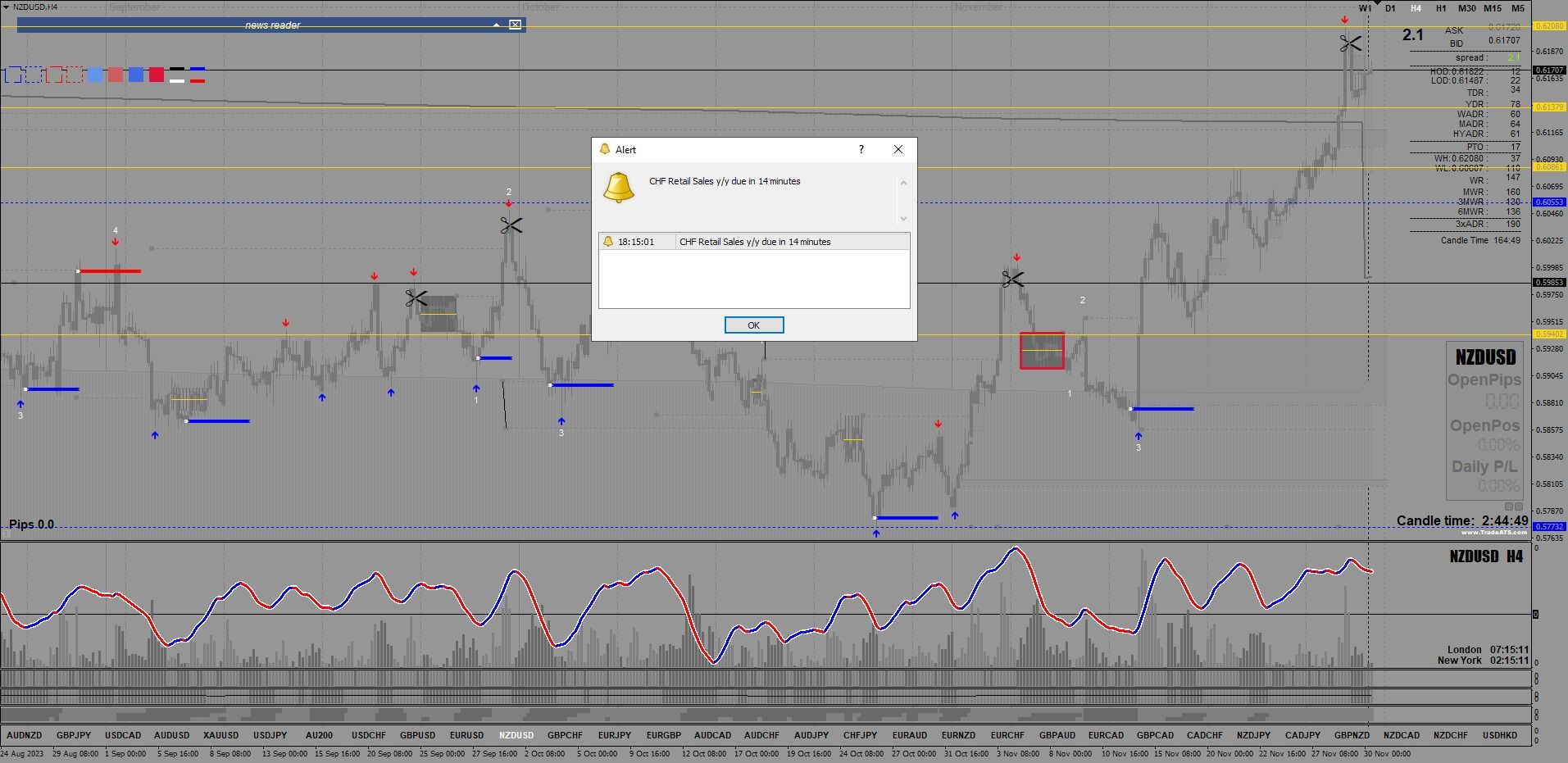Screen dimensions: 1568x763
Task: Switch chart to NZDJPY
Action: [x=1254, y=735]
